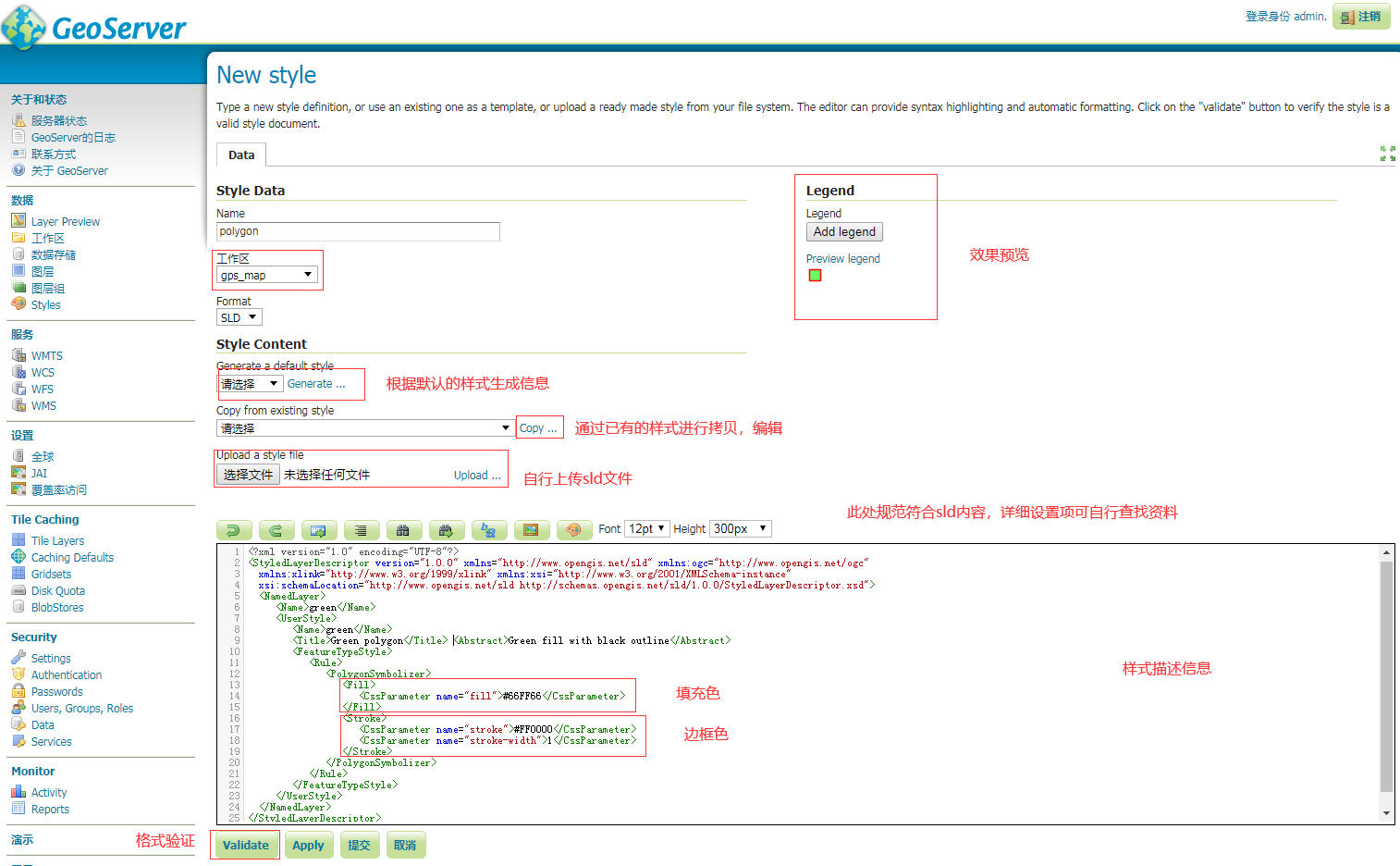
Task: Open the 数据存储 data stores link
Action: (x=54, y=255)
